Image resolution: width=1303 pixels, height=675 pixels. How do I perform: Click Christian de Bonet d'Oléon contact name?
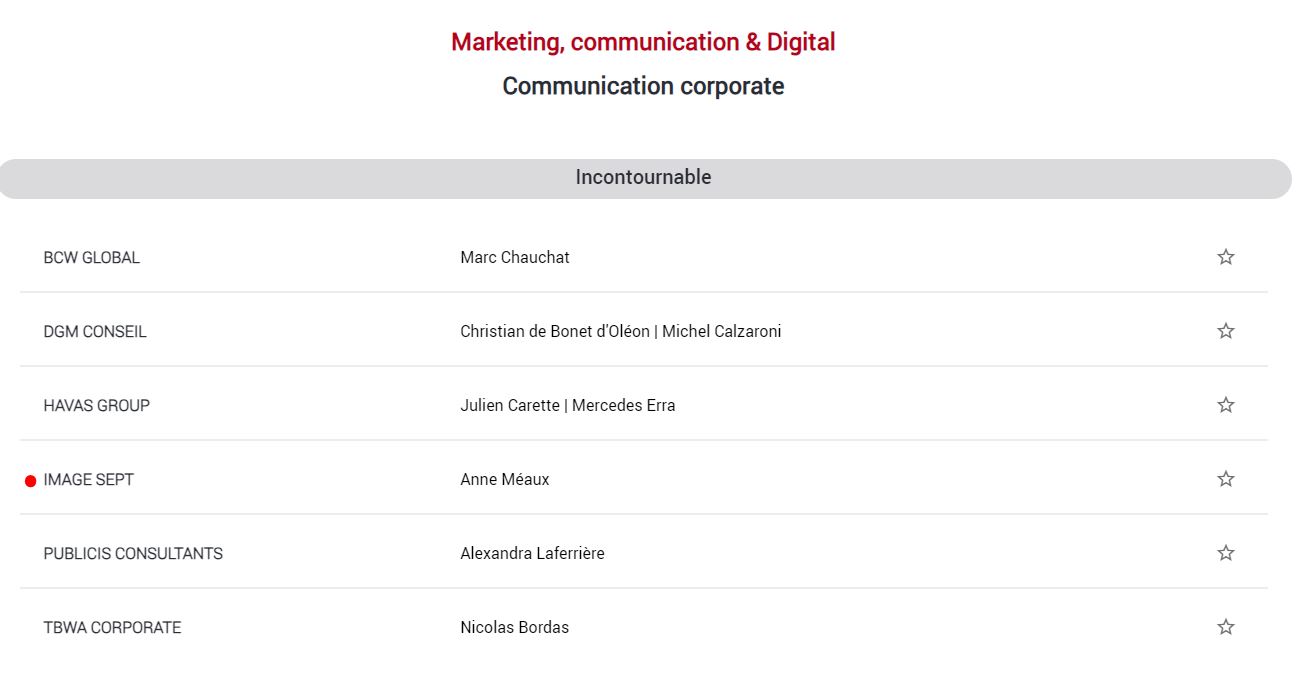pyautogui.click(x=555, y=331)
